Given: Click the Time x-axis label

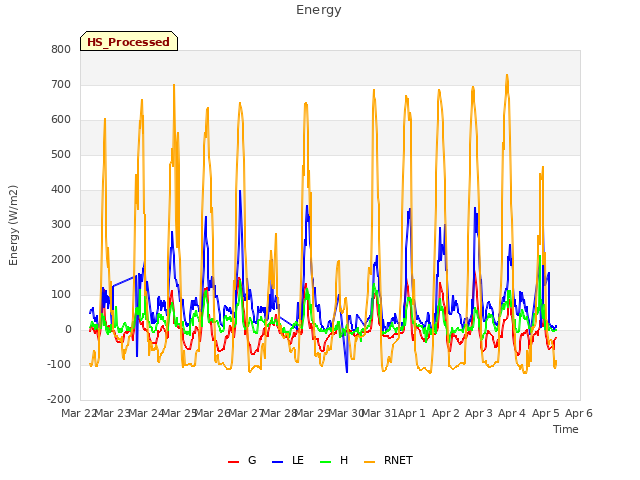Looking at the screenshot, I should click(x=566, y=429).
